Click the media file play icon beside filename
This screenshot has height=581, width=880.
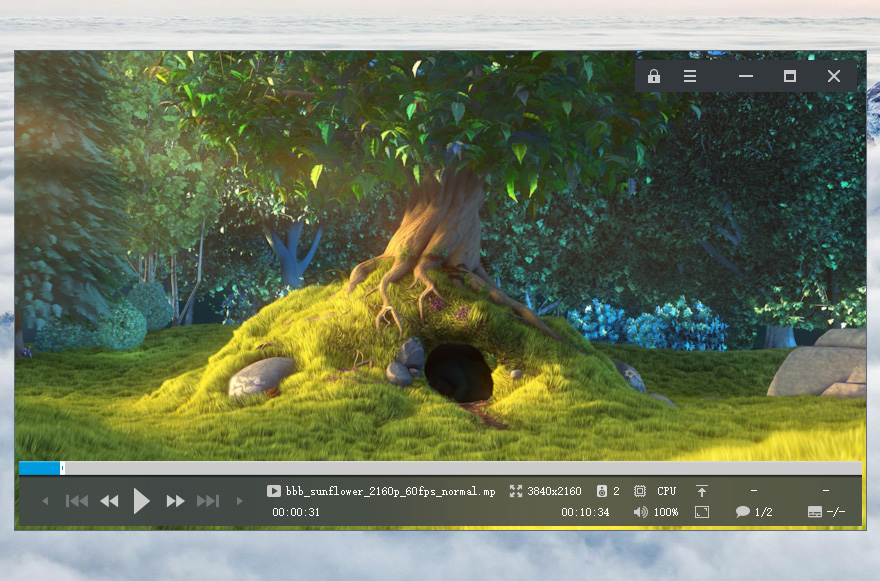273,491
